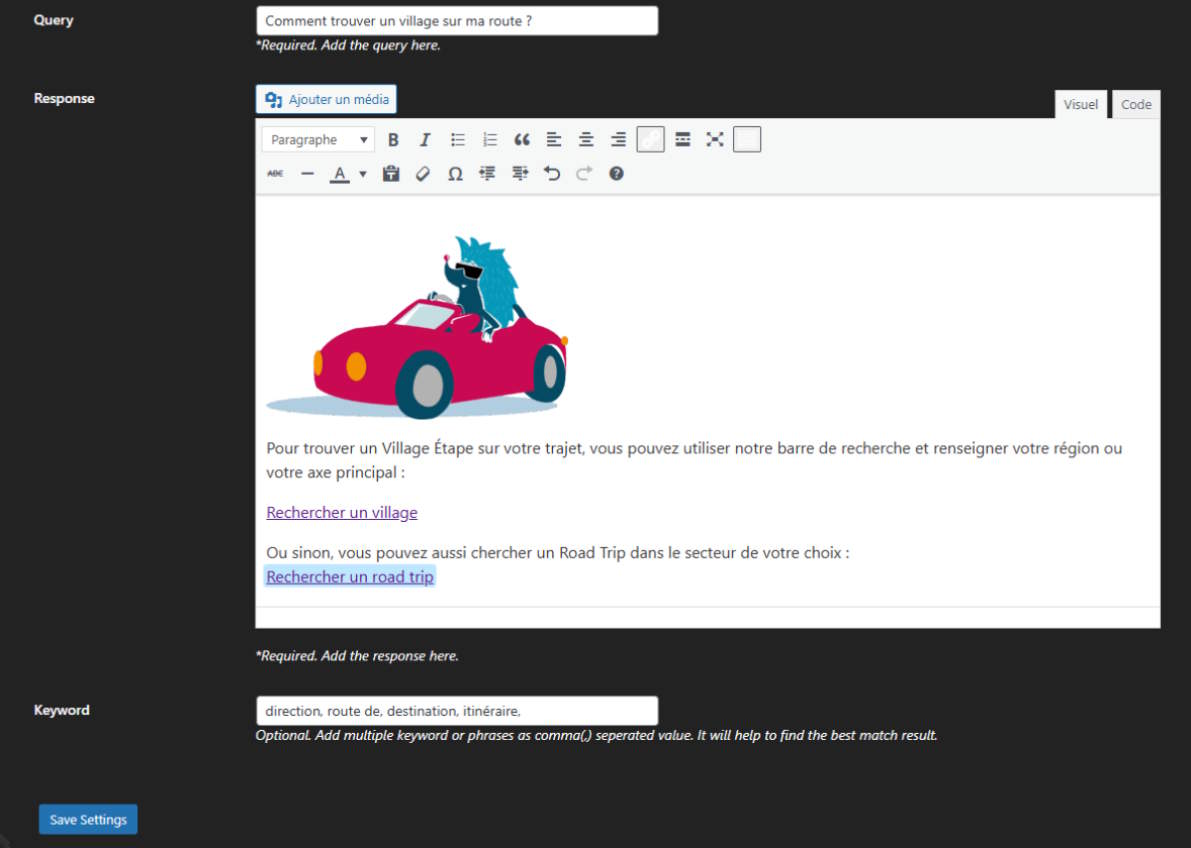Undo the last editor change
This screenshot has width=1191, height=848.
pos(551,173)
